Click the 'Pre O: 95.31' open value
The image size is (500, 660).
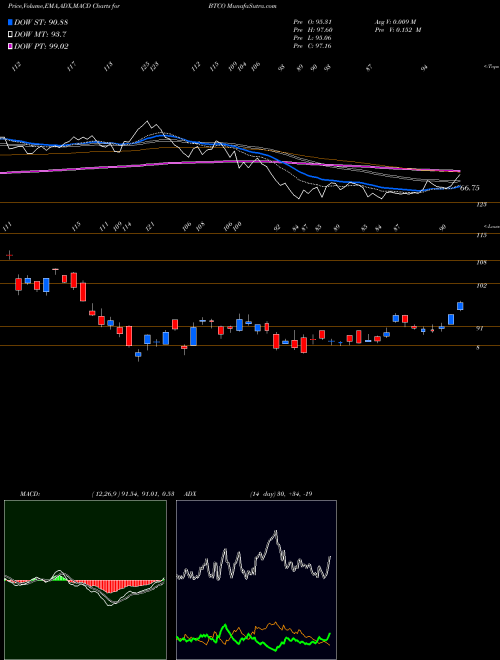312,22
